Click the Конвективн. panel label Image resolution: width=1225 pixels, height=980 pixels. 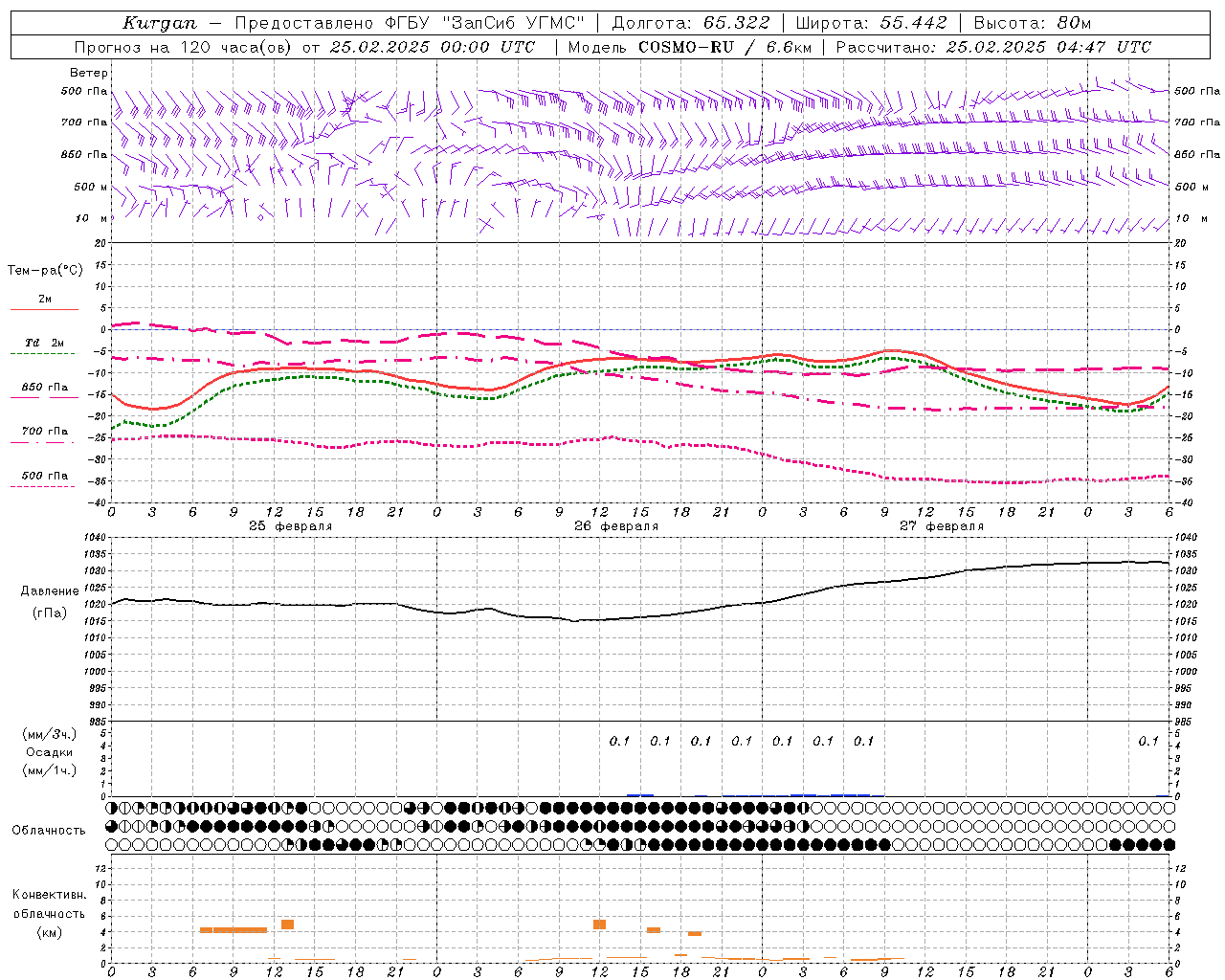pos(49,895)
